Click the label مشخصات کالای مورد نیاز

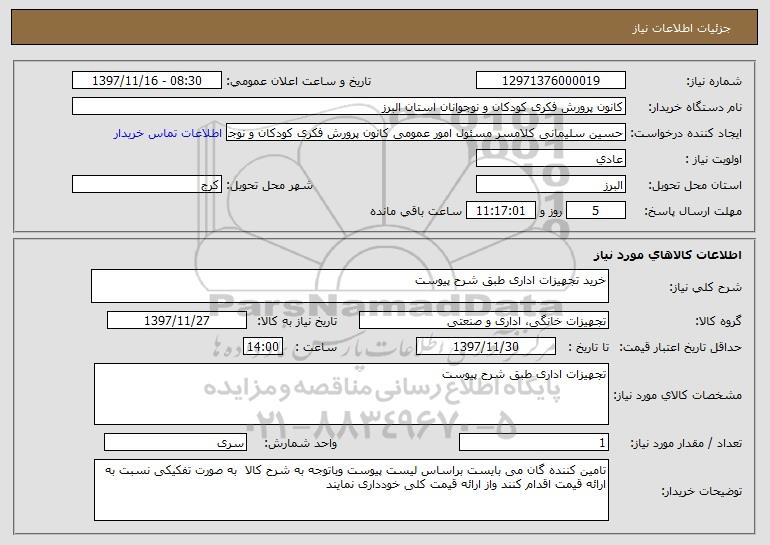click(x=678, y=395)
